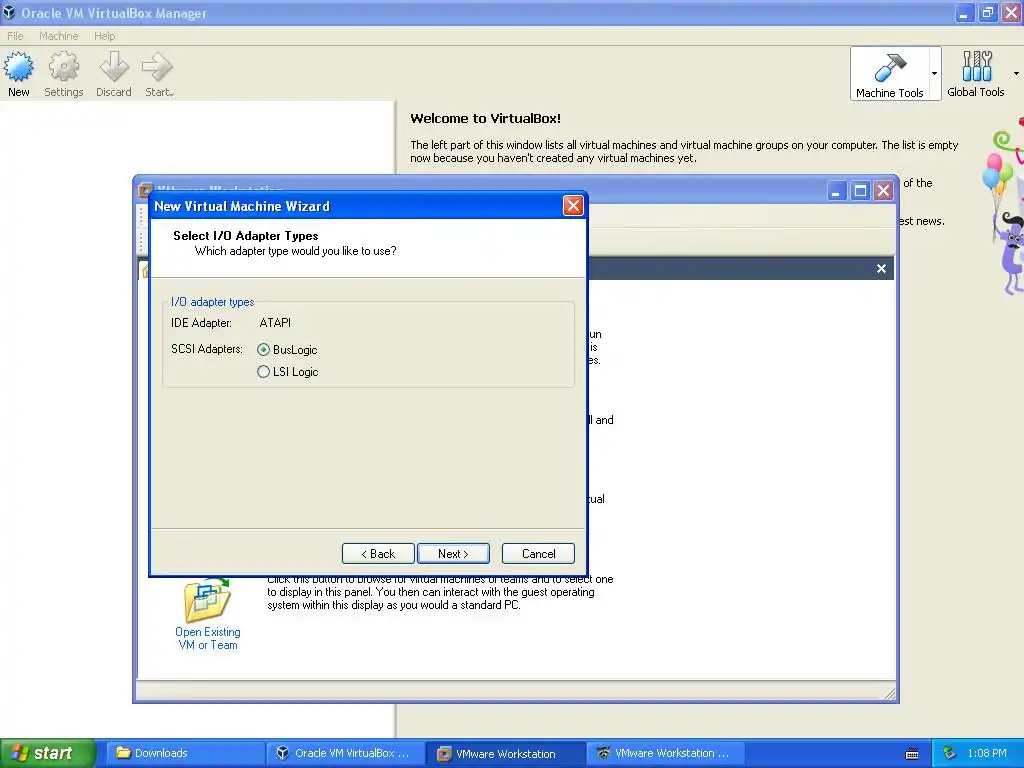This screenshot has width=1024, height=768.
Task: Click the 1:08 PM taskbar clock
Action: (x=987, y=753)
